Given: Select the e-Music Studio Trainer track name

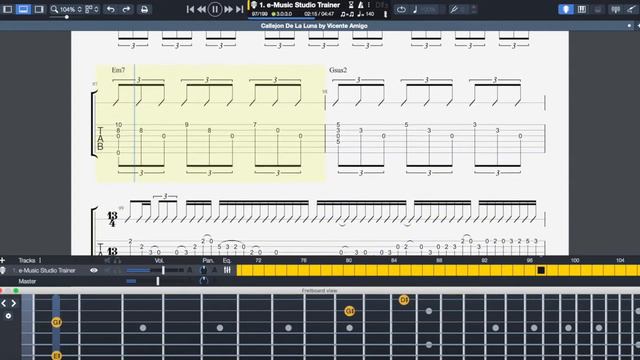Looking at the screenshot, I should point(47,270).
